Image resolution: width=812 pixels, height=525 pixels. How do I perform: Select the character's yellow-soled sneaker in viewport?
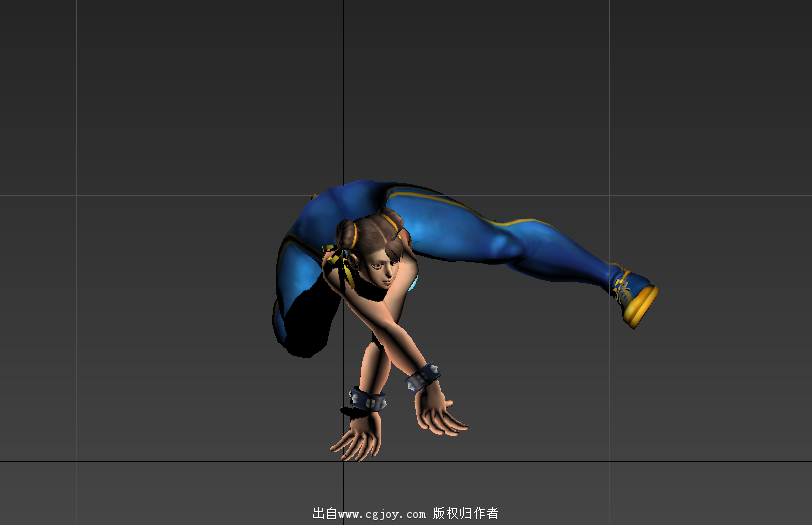pos(634,297)
